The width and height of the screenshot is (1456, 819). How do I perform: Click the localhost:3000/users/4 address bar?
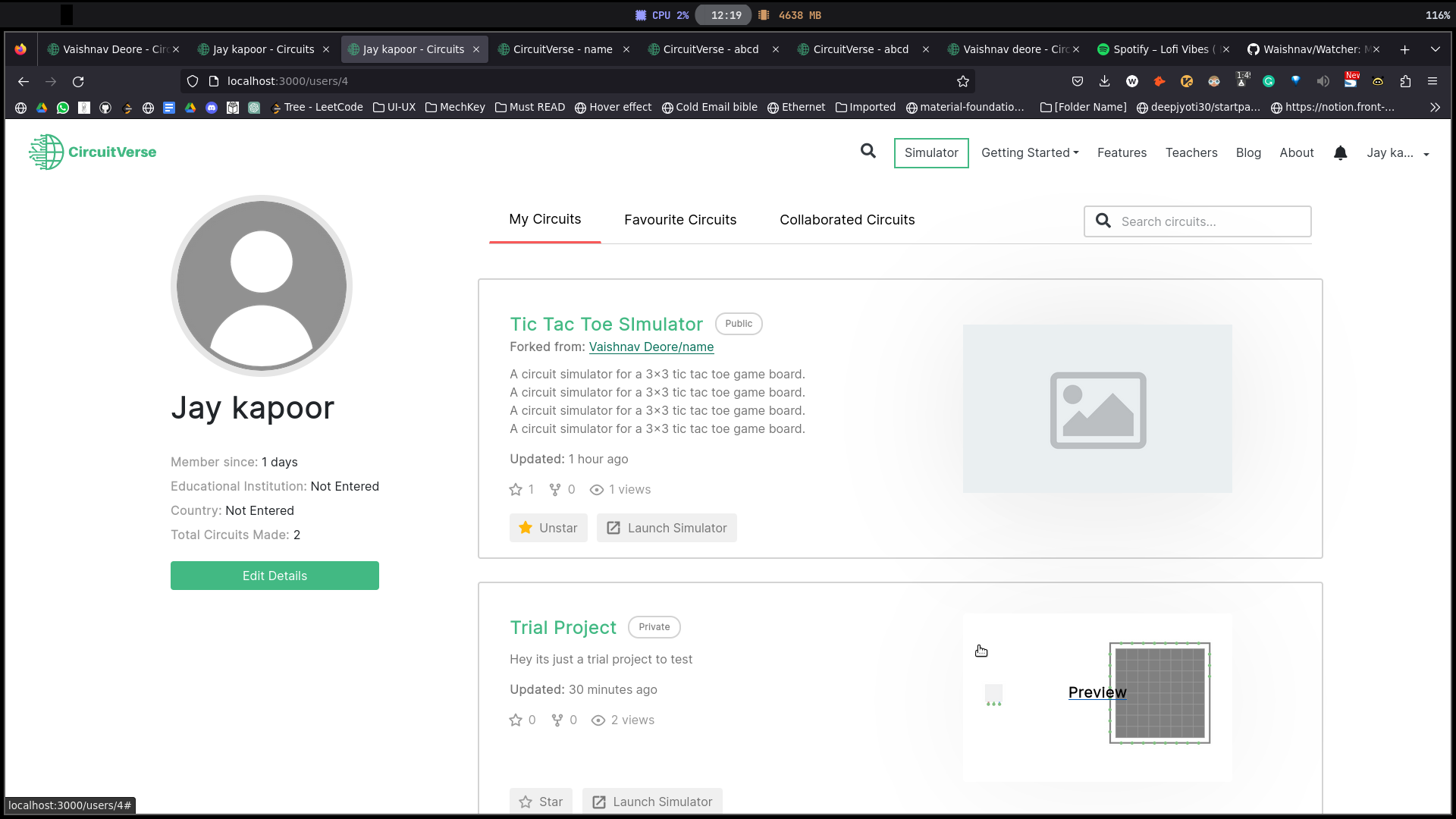point(576,81)
